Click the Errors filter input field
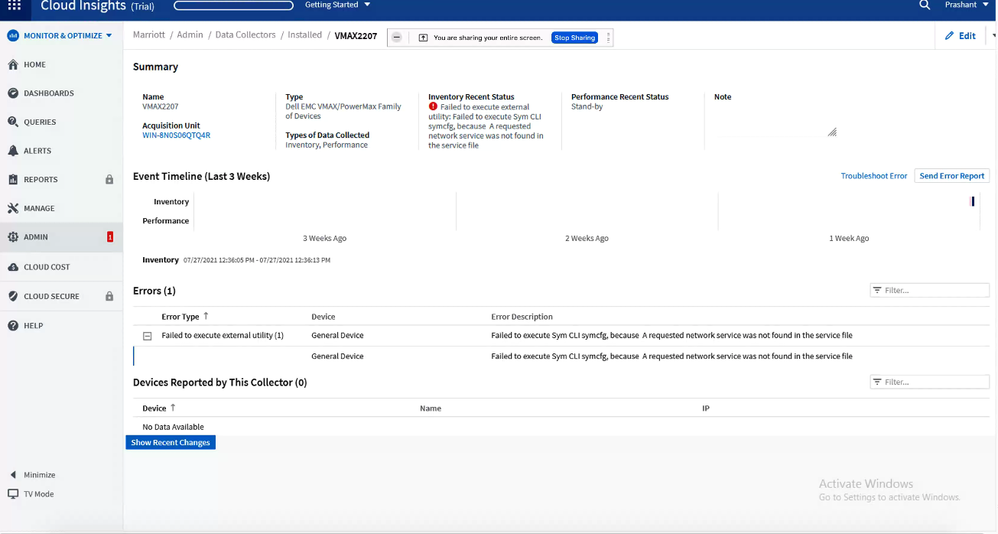Image resolution: width=998 pixels, height=534 pixels. coord(934,290)
